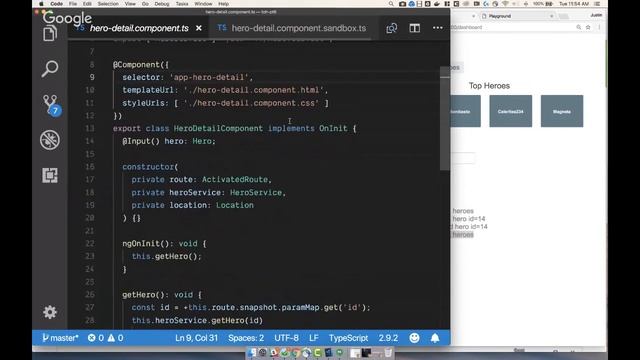
Task: Open the View menu
Action: point(130,4)
